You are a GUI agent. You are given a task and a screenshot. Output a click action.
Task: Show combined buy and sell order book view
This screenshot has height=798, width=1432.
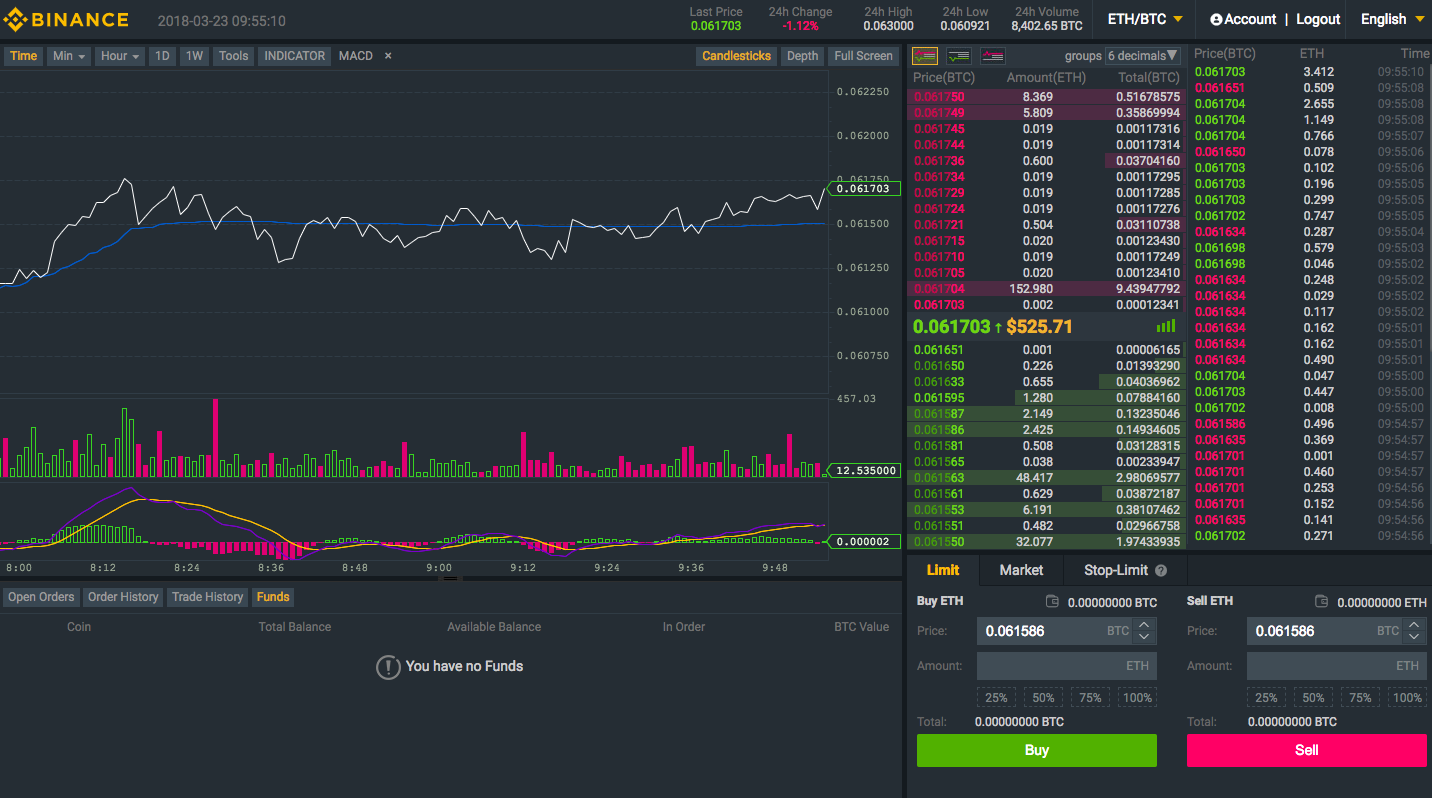tap(925, 56)
